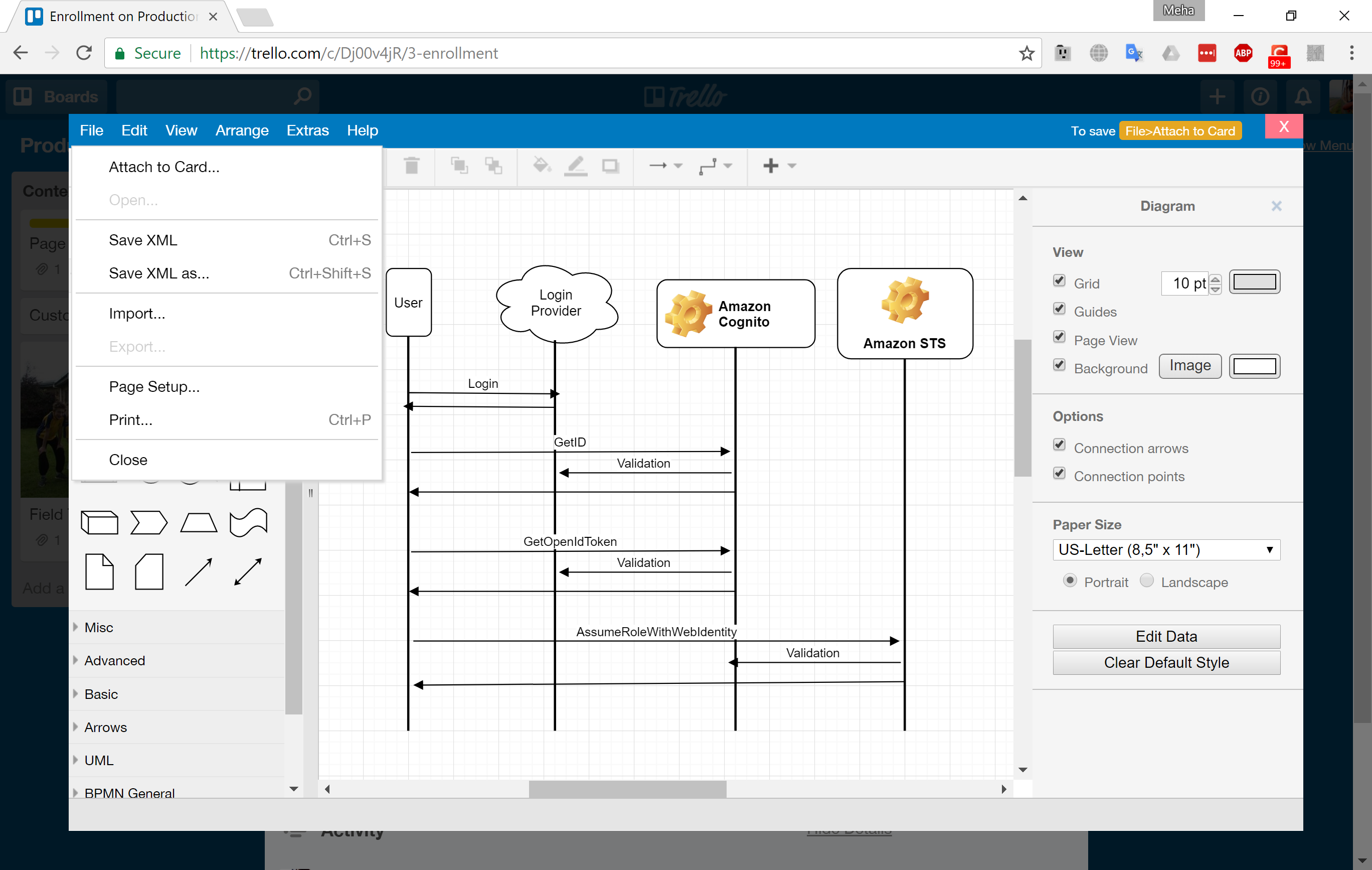
Task: Toggle the Connection arrows checkbox
Action: tap(1059, 445)
